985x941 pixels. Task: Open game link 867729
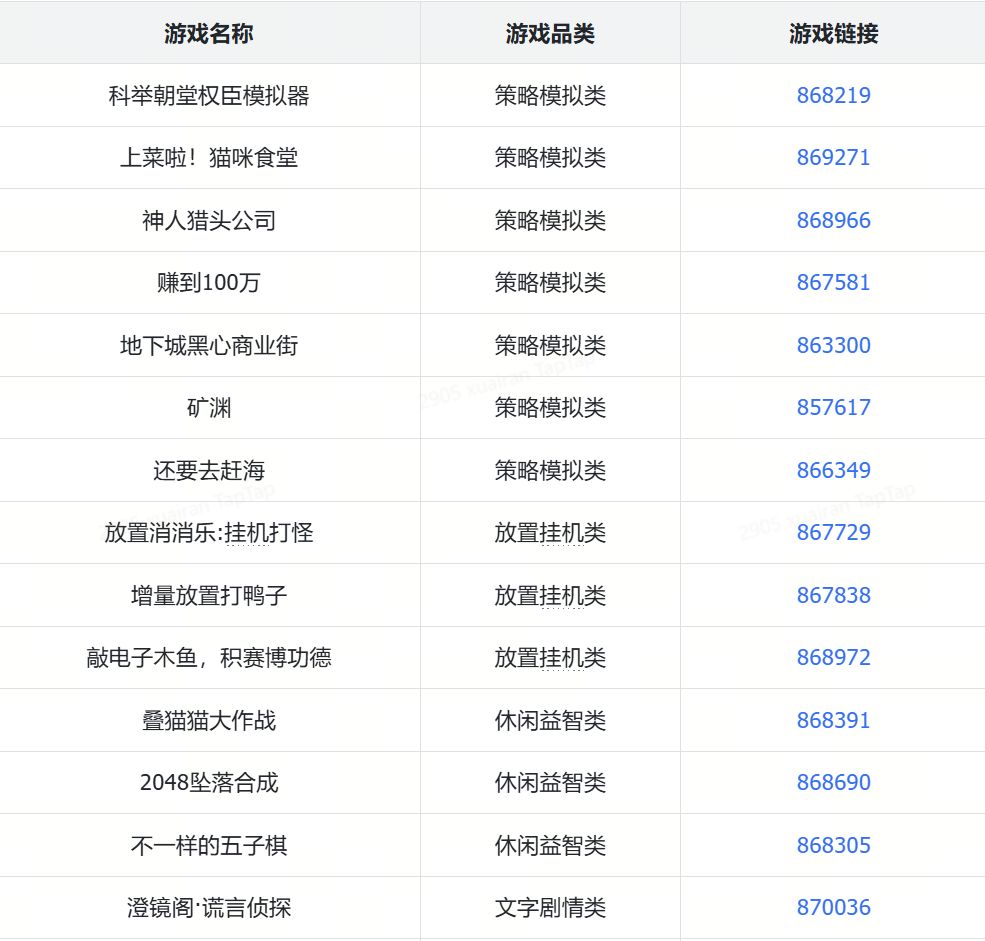833,533
